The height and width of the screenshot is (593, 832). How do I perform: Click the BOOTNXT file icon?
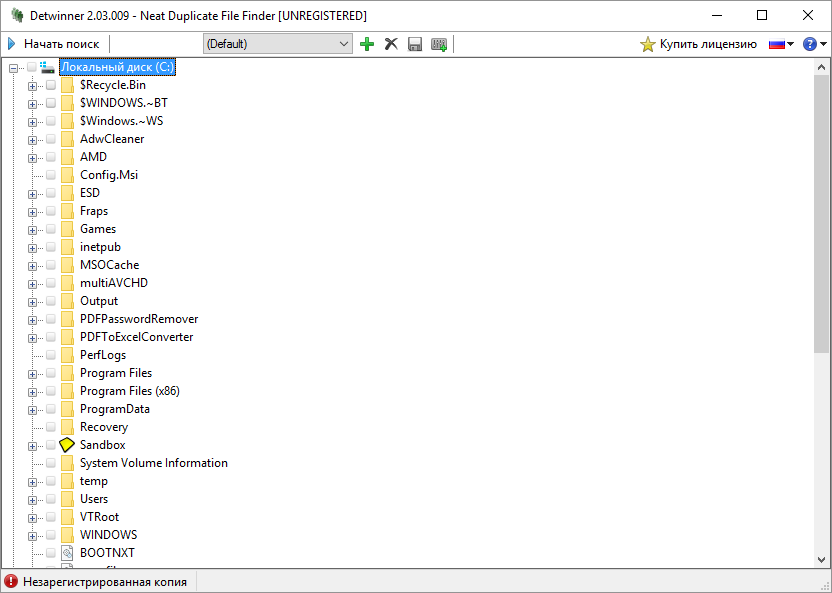click(67, 553)
